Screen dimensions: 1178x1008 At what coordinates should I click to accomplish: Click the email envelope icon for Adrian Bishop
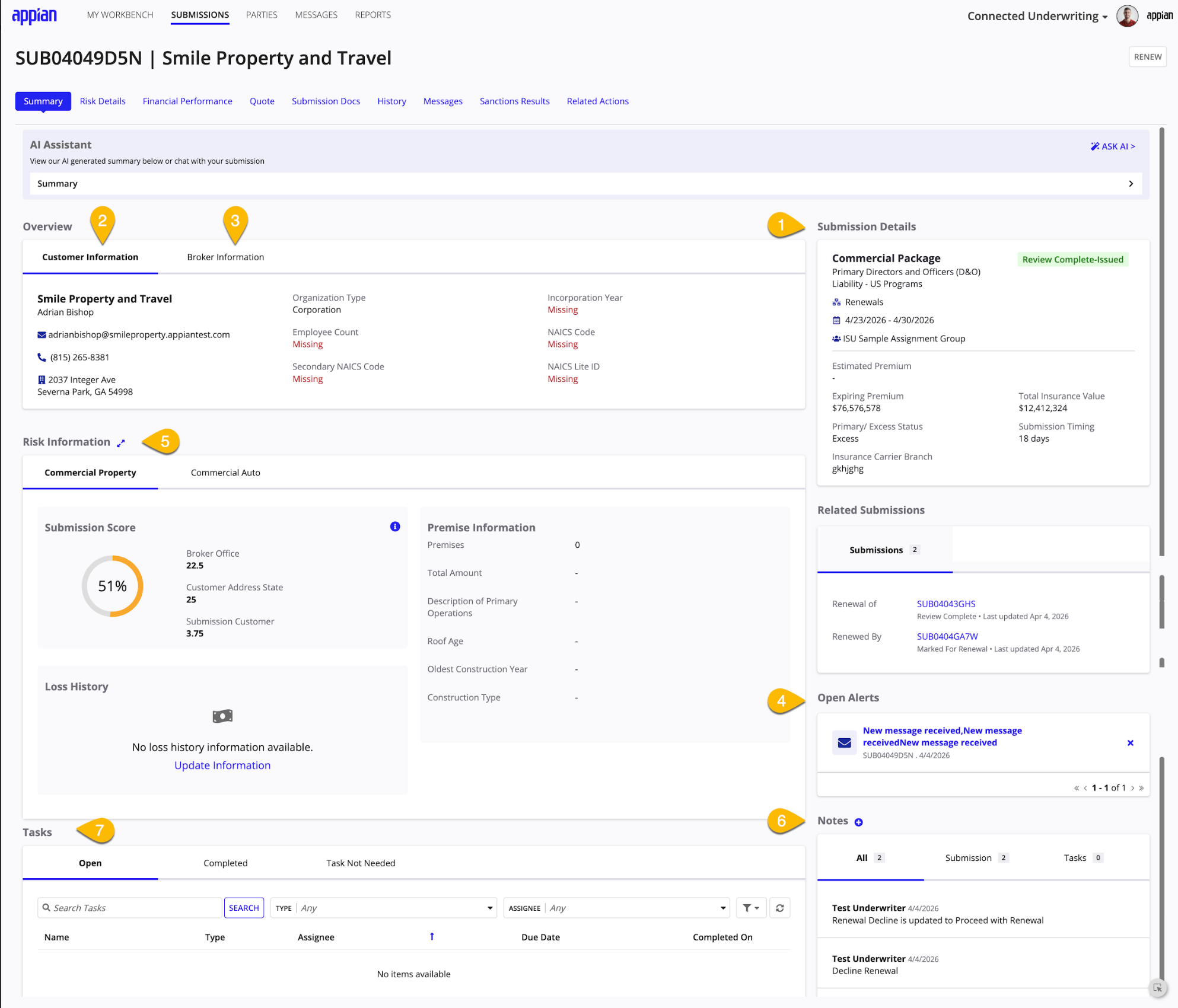coord(42,335)
